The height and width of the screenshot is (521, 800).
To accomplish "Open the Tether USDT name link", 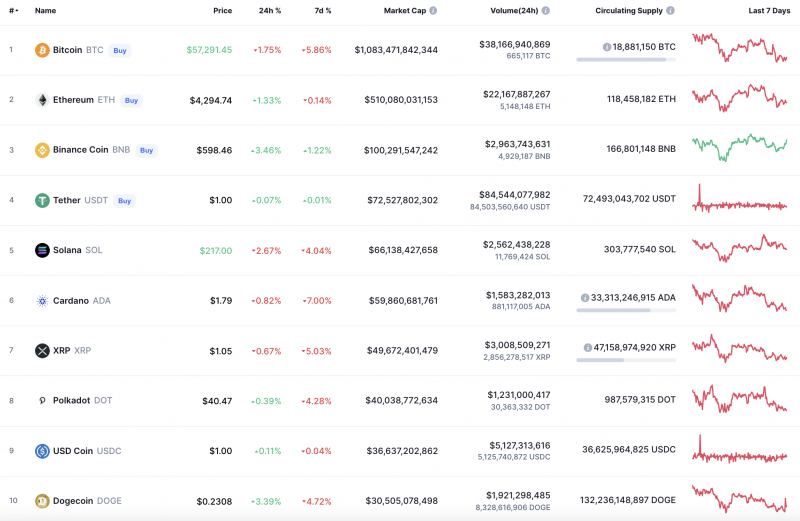I will tap(80, 200).
